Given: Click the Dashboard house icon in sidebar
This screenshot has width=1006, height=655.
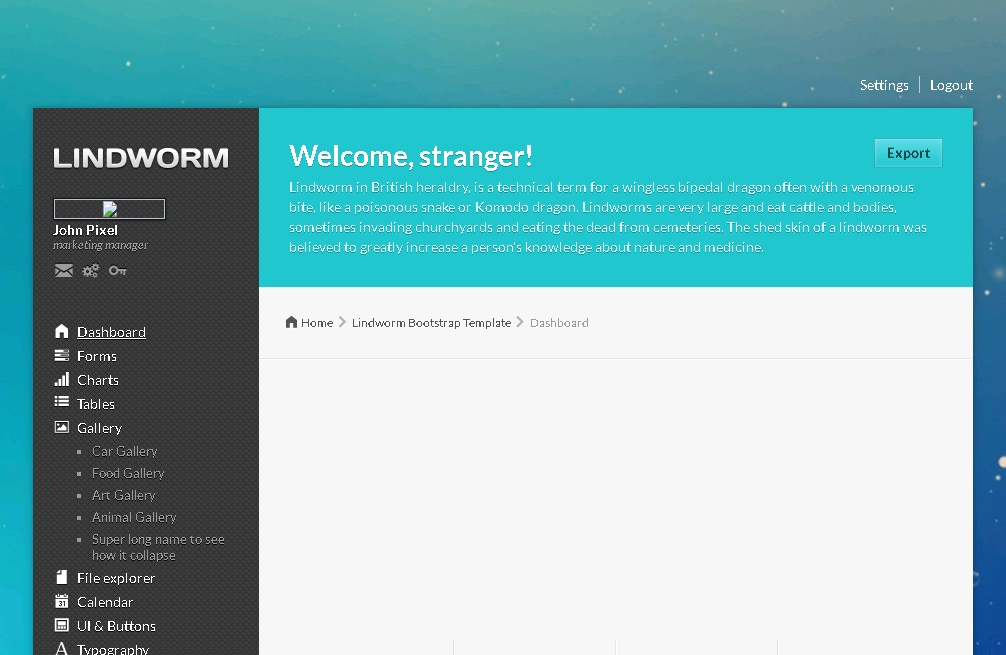Looking at the screenshot, I should coord(62,331).
